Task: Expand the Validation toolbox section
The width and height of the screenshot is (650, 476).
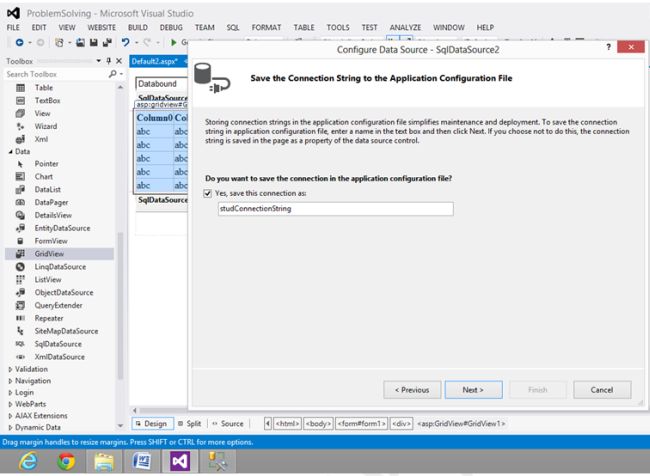Action: (x=10, y=369)
